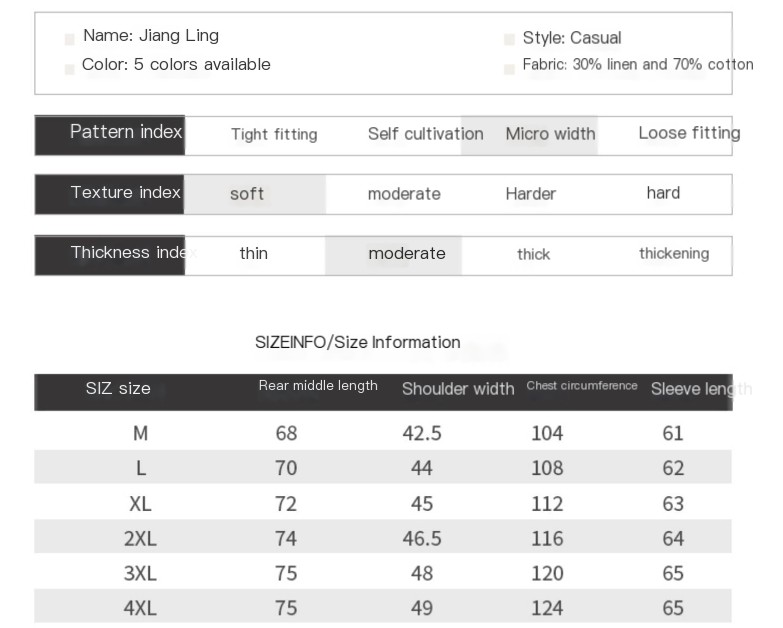Click the Pattern index dark label
Screen dimensions: 783x628
(x=110, y=134)
